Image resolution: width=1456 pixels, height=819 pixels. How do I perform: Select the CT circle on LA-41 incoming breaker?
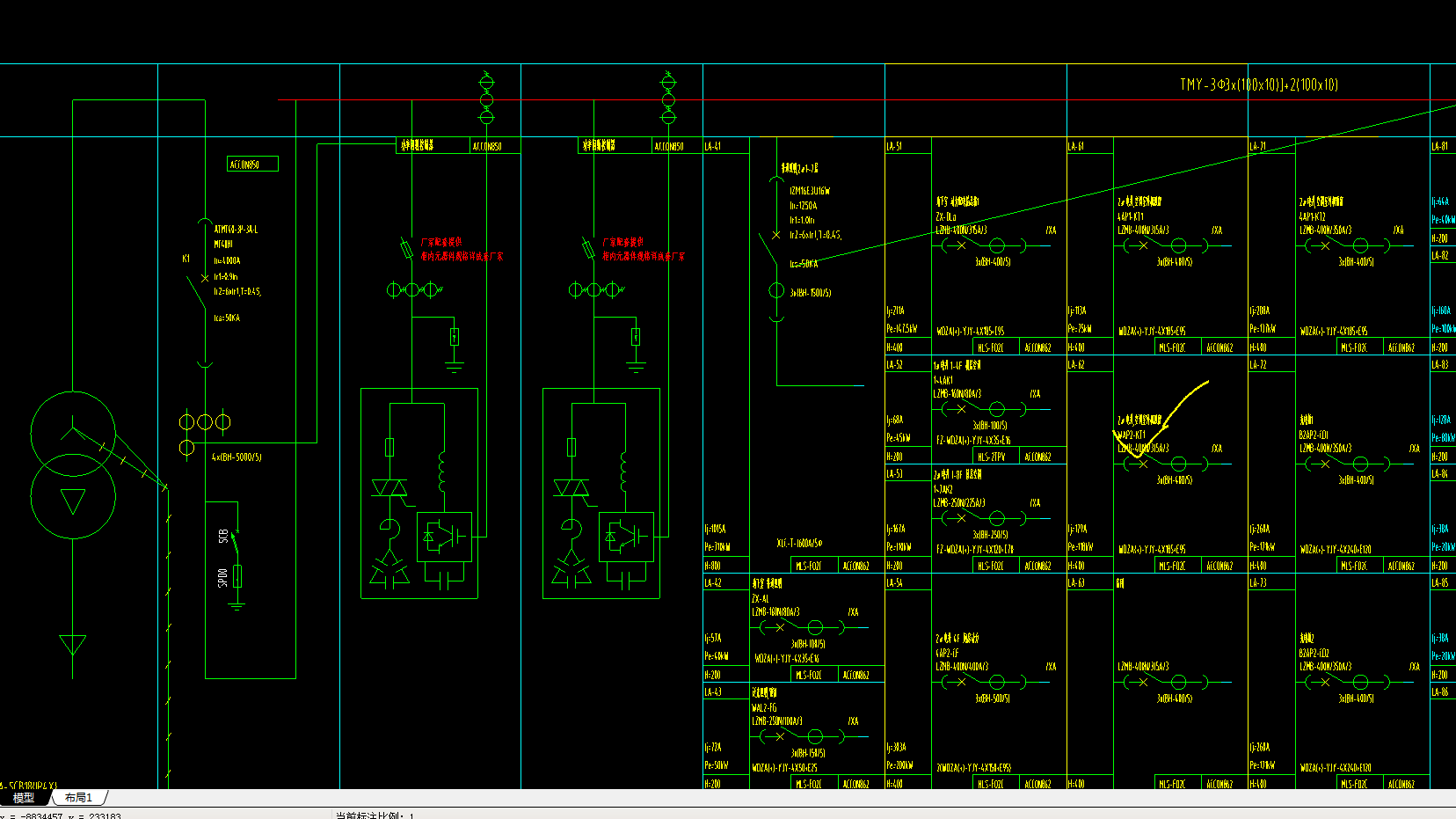[776, 290]
